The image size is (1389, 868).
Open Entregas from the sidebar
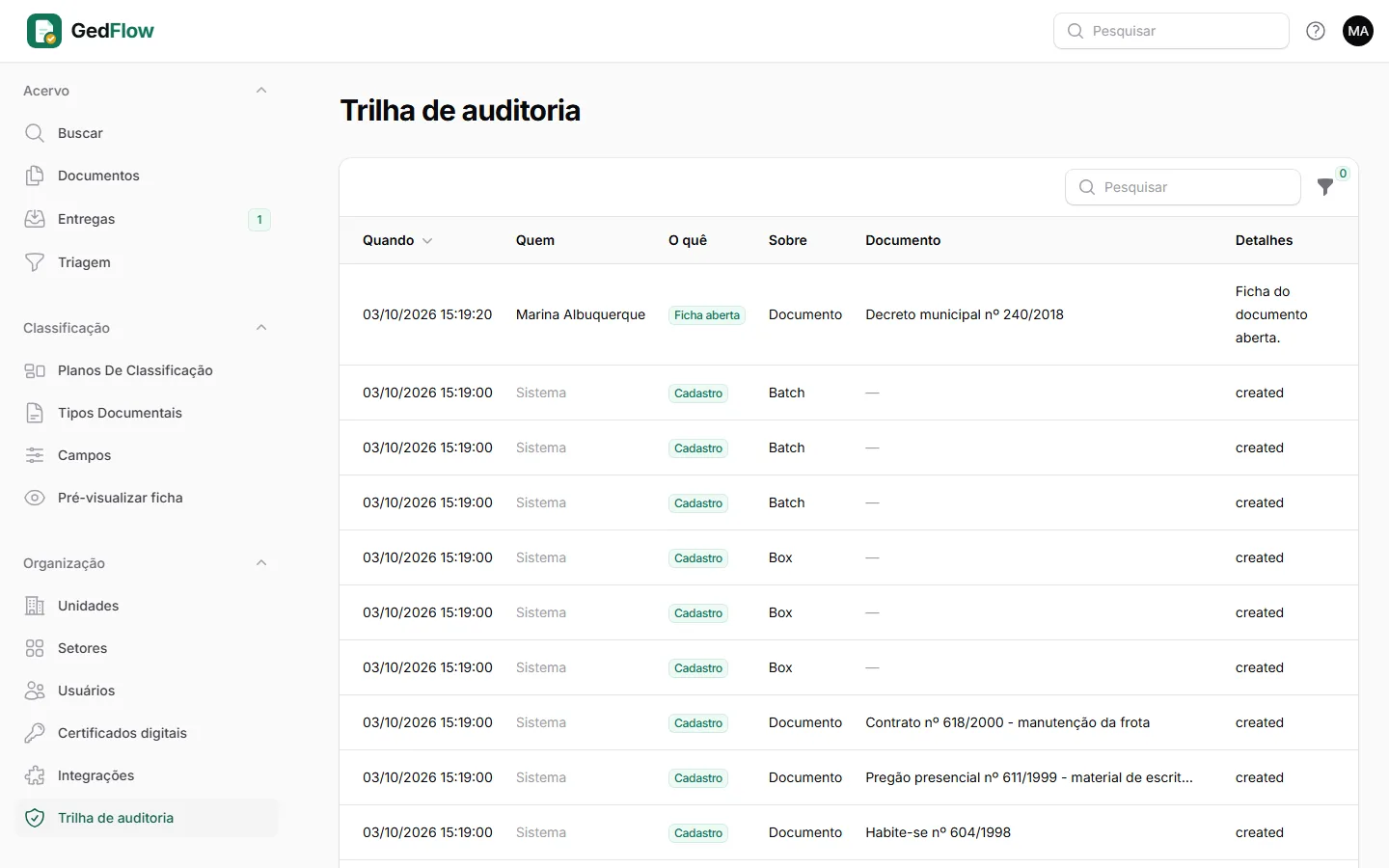147,219
